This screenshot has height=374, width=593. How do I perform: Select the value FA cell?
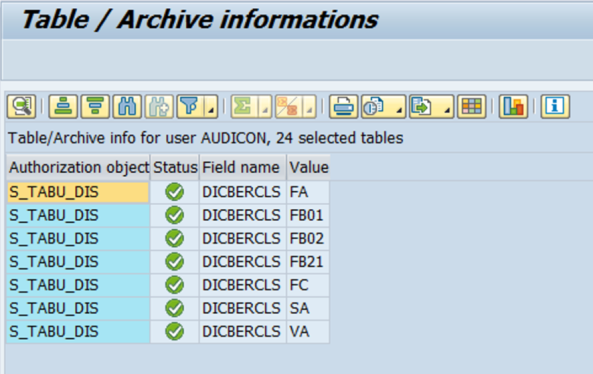(308, 192)
